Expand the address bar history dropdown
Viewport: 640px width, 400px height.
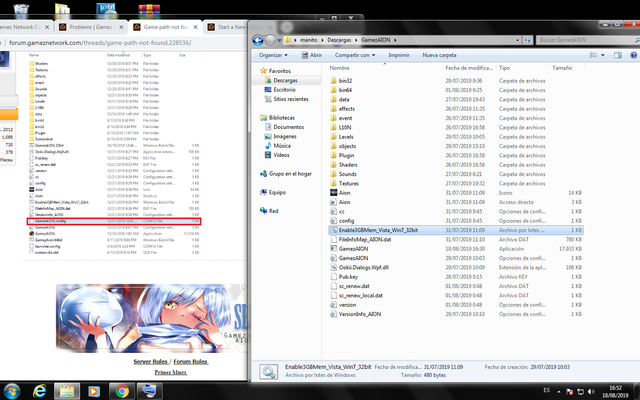tap(518, 40)
